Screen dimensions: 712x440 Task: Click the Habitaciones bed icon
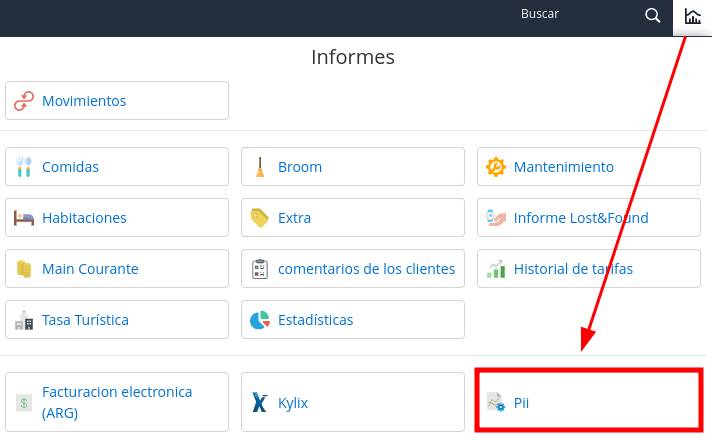pyautogui.click(x=24, y=218)
